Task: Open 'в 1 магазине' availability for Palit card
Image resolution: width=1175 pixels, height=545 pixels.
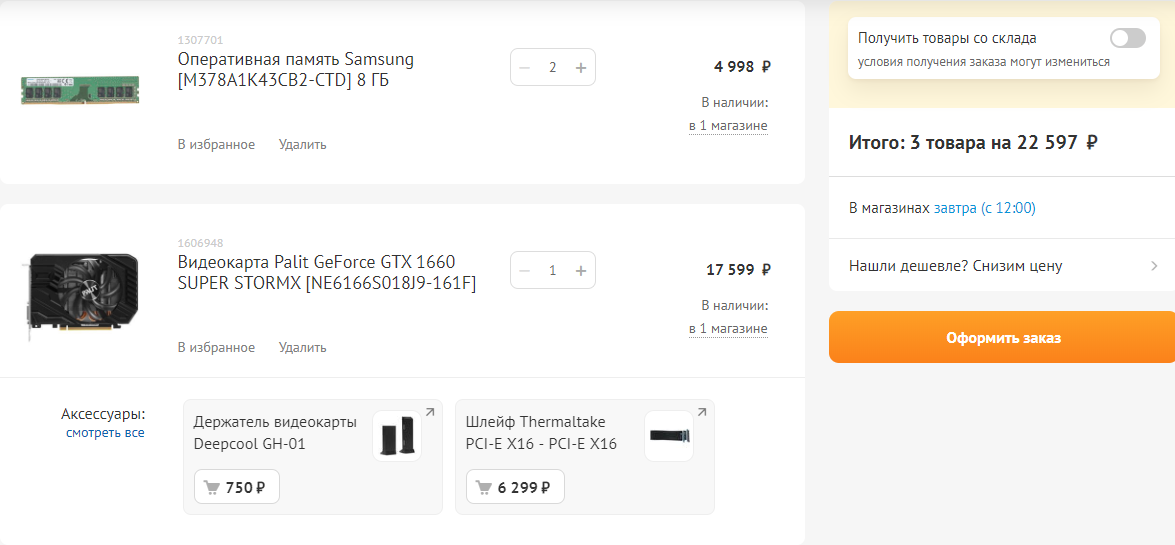Action: tap(728, 329)
